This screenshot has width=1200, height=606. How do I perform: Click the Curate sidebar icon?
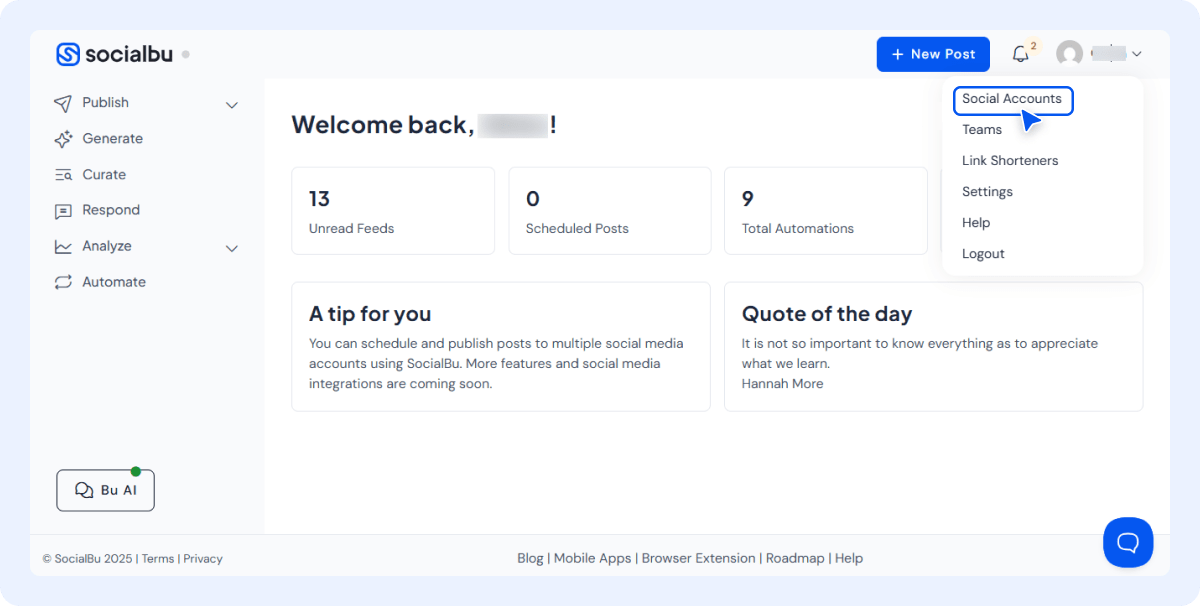(63, 174)
